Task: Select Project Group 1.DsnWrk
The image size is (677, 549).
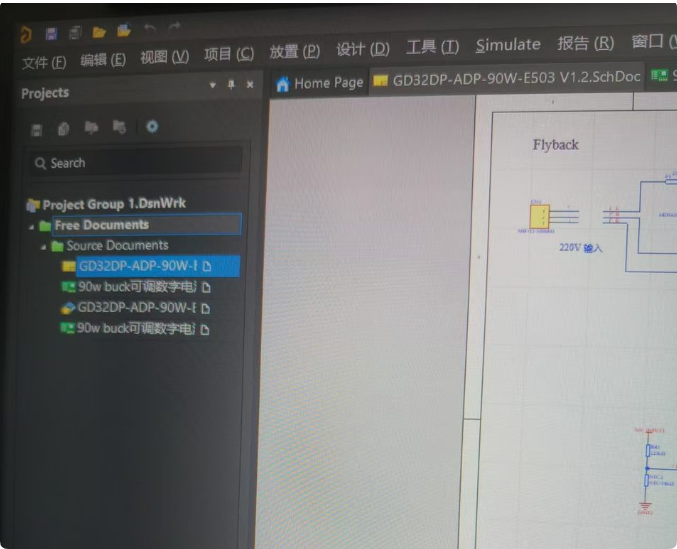Action: (114, 204)
